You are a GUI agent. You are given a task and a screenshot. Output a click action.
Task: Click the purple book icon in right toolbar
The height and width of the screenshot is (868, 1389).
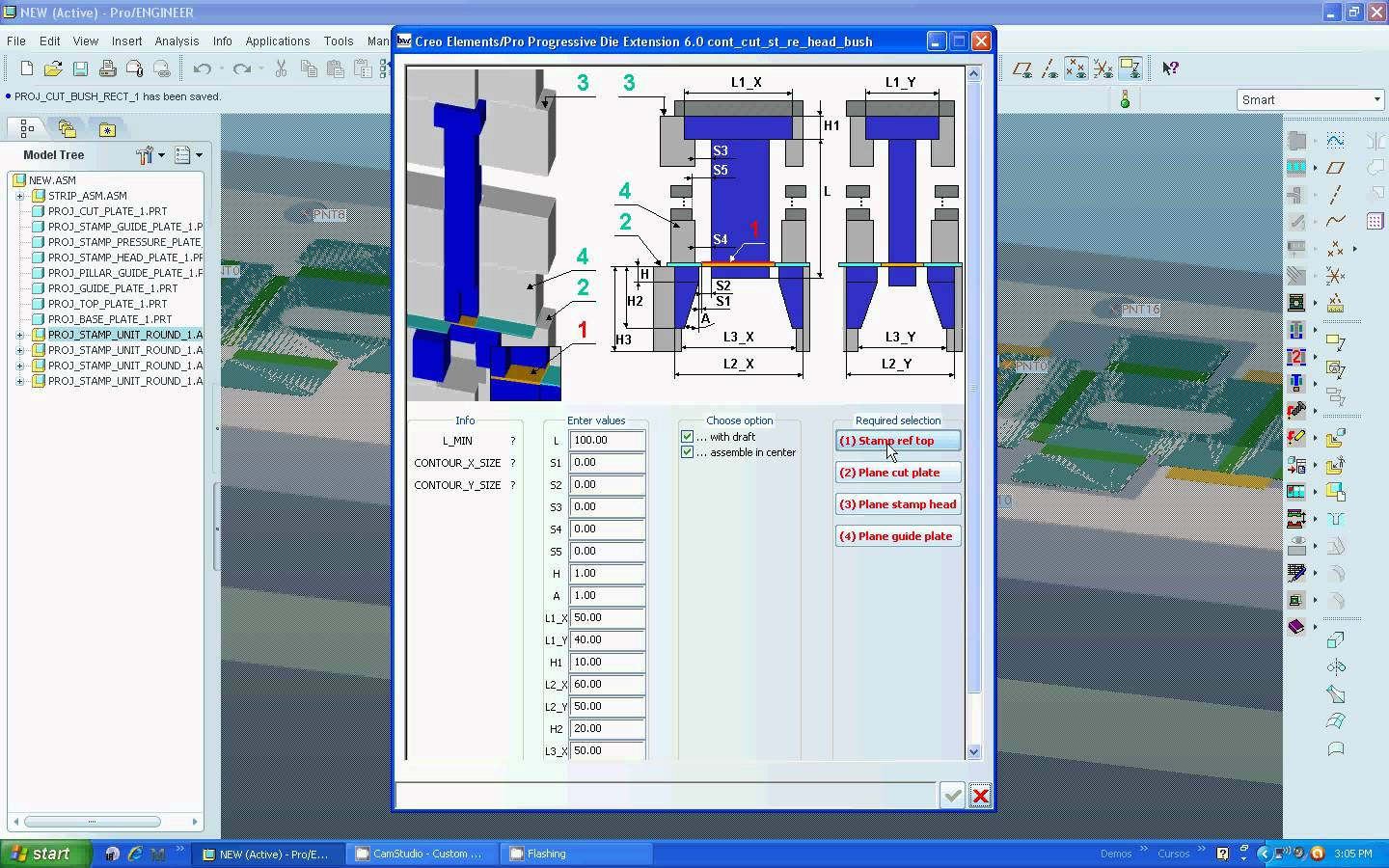(x=1296, y=627)
